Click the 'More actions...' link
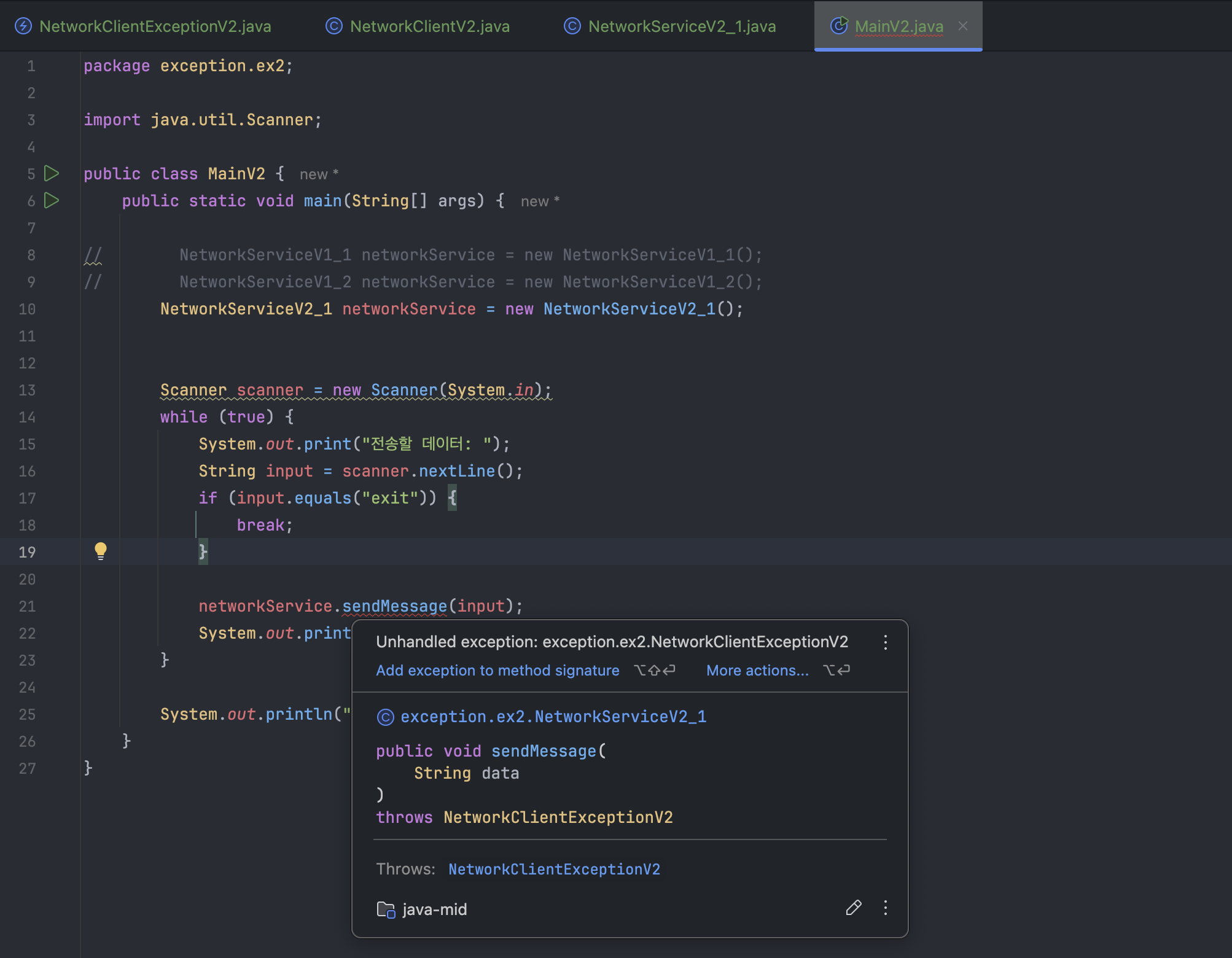This screenshot has height=958, width=1232. pos(757,671)
